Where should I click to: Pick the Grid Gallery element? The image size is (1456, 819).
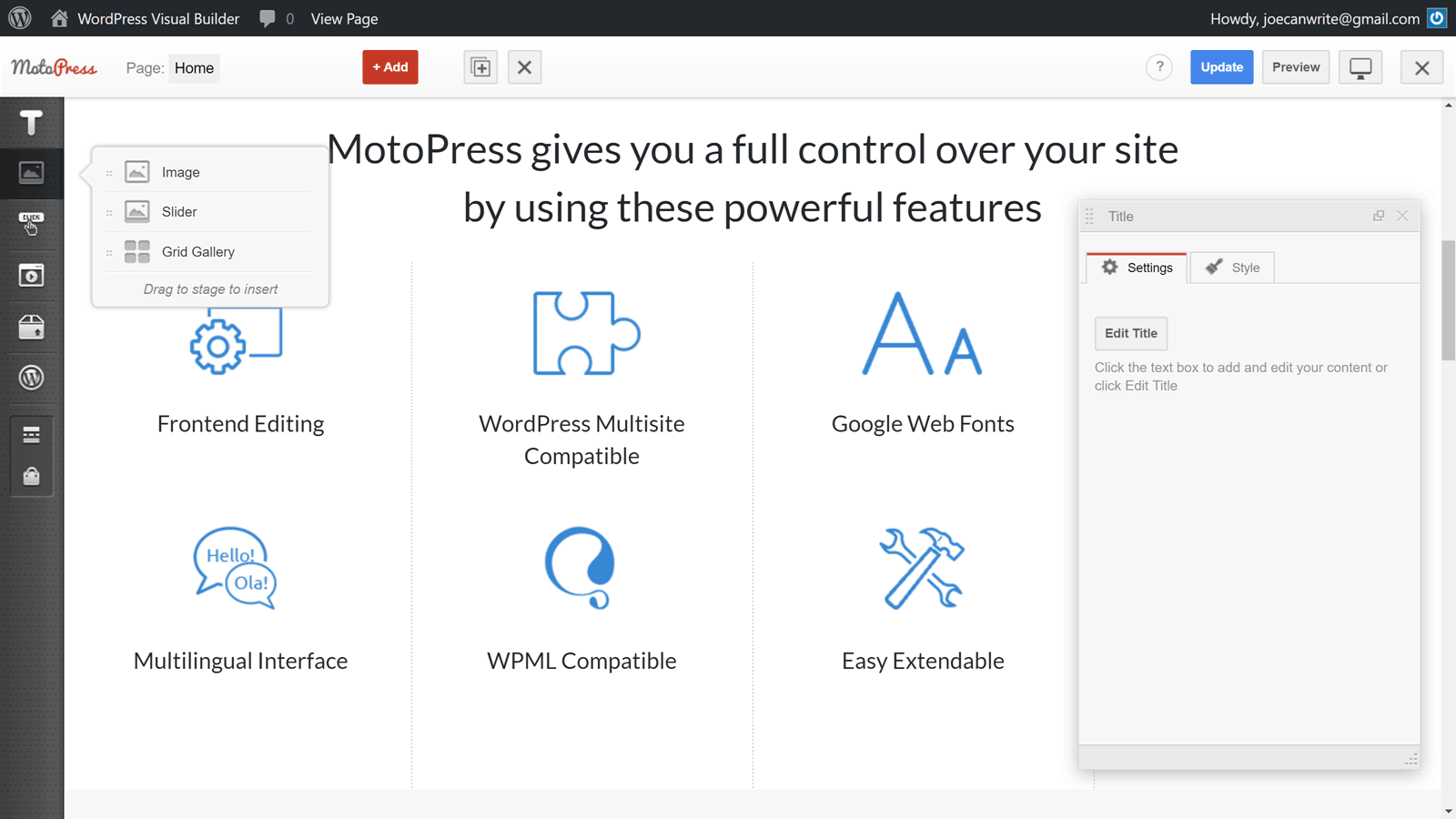click(x=197, y=251)
